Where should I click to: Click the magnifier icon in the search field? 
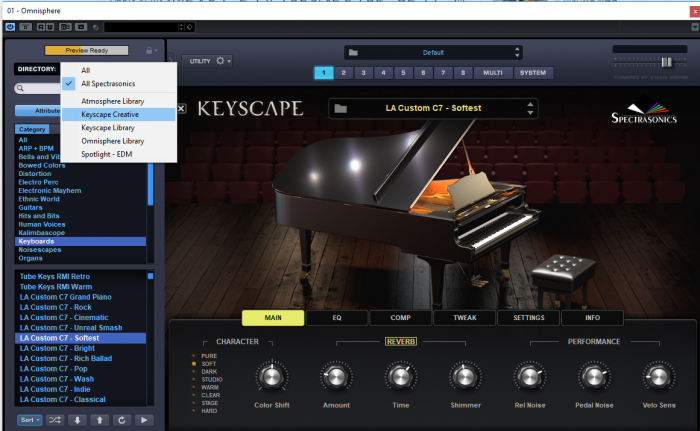pyautogui.click(x=20, y=88)
